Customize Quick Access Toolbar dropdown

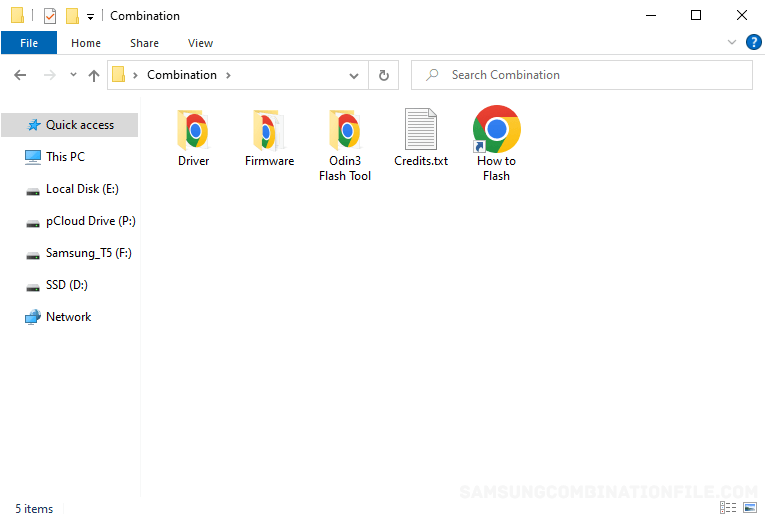click(x=90, y=17)
